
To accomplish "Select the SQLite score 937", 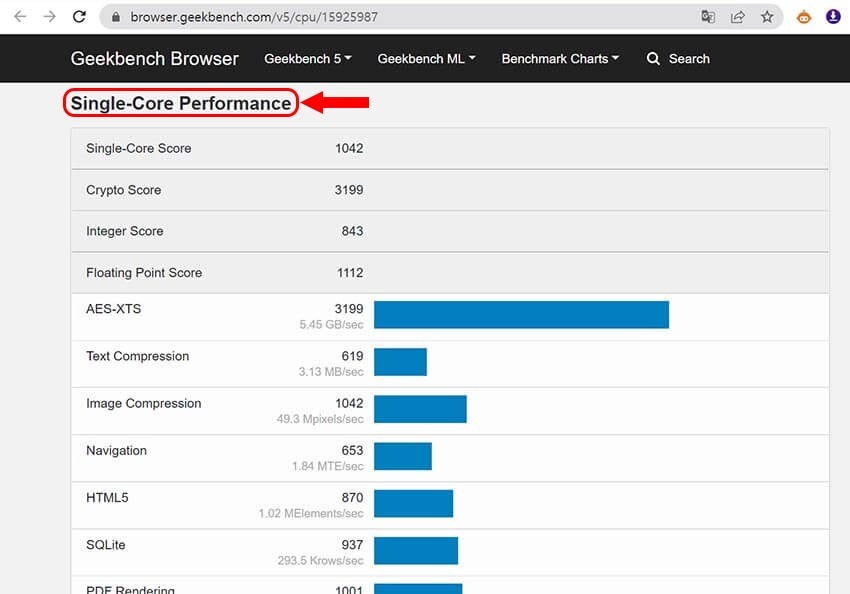I will pos(352,544).
